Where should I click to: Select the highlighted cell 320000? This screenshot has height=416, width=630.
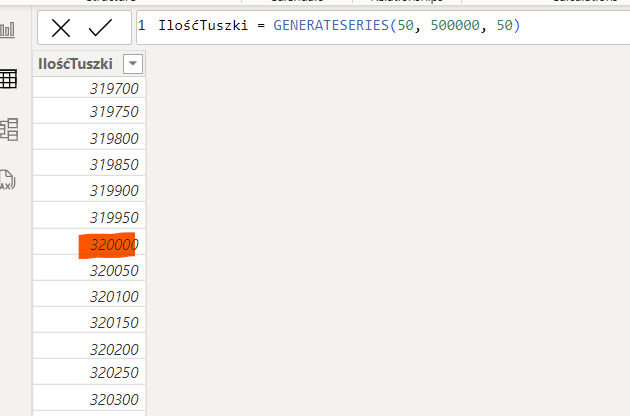(x=89, y=244)
